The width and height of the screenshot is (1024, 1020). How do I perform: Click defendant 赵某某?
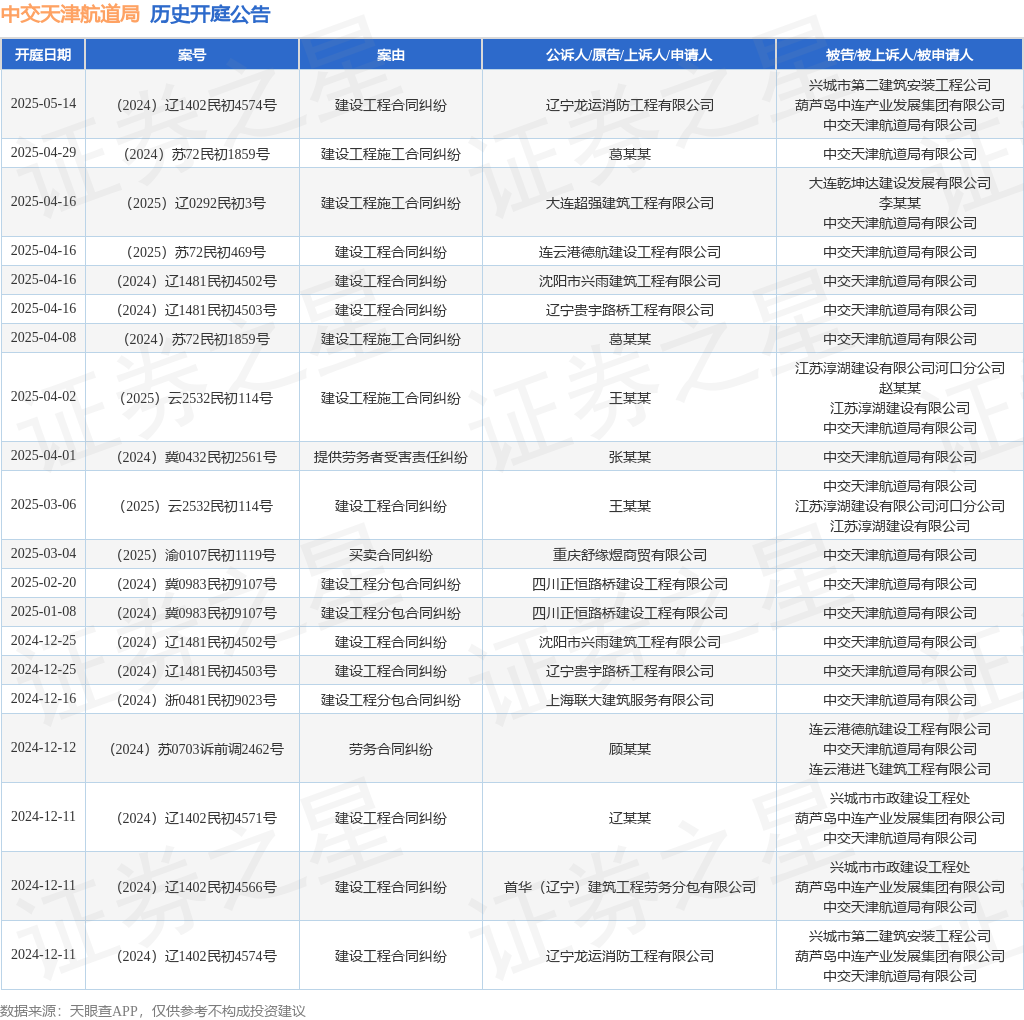coord(900,388)
